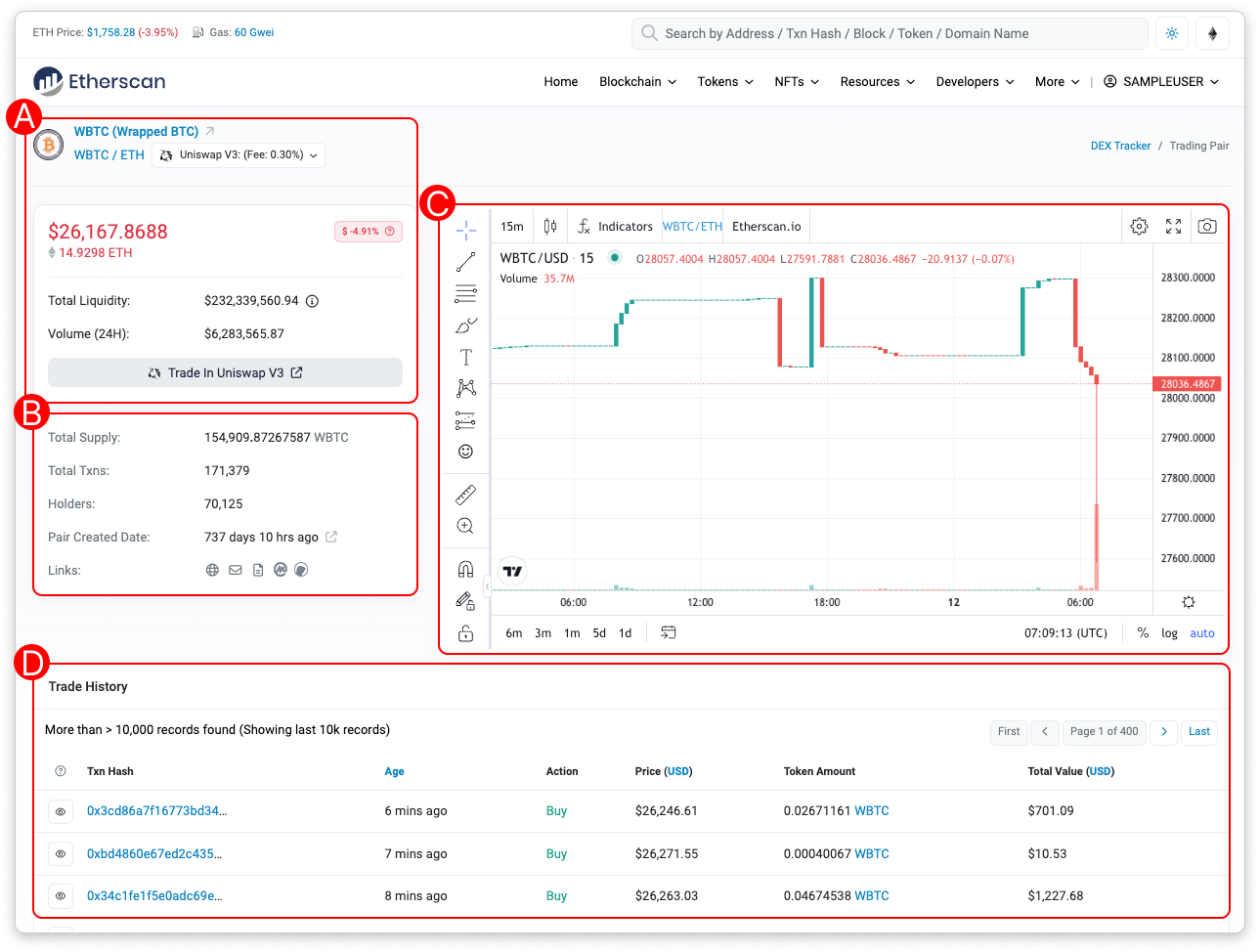
Task: Open the DEX Tracker breadcrumb link
Action: (x=1120, y=146)
